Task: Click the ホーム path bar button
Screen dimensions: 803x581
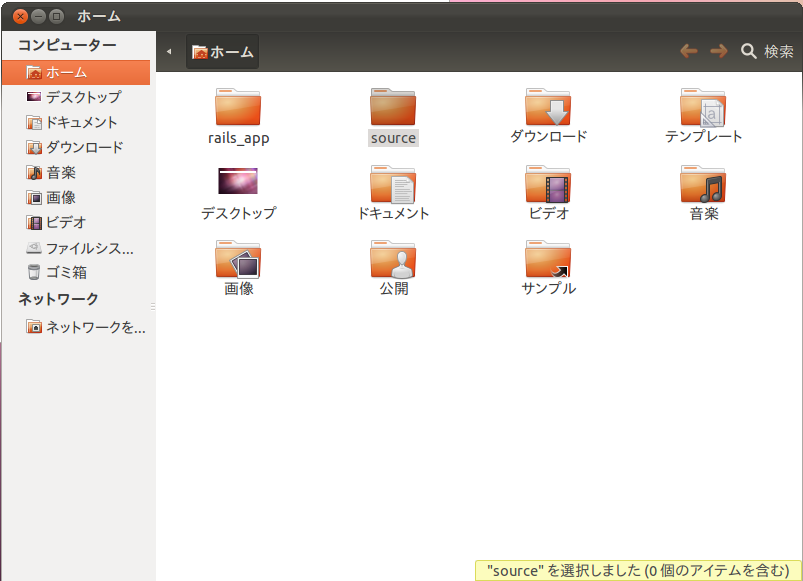Action: (x=222, y=52)
